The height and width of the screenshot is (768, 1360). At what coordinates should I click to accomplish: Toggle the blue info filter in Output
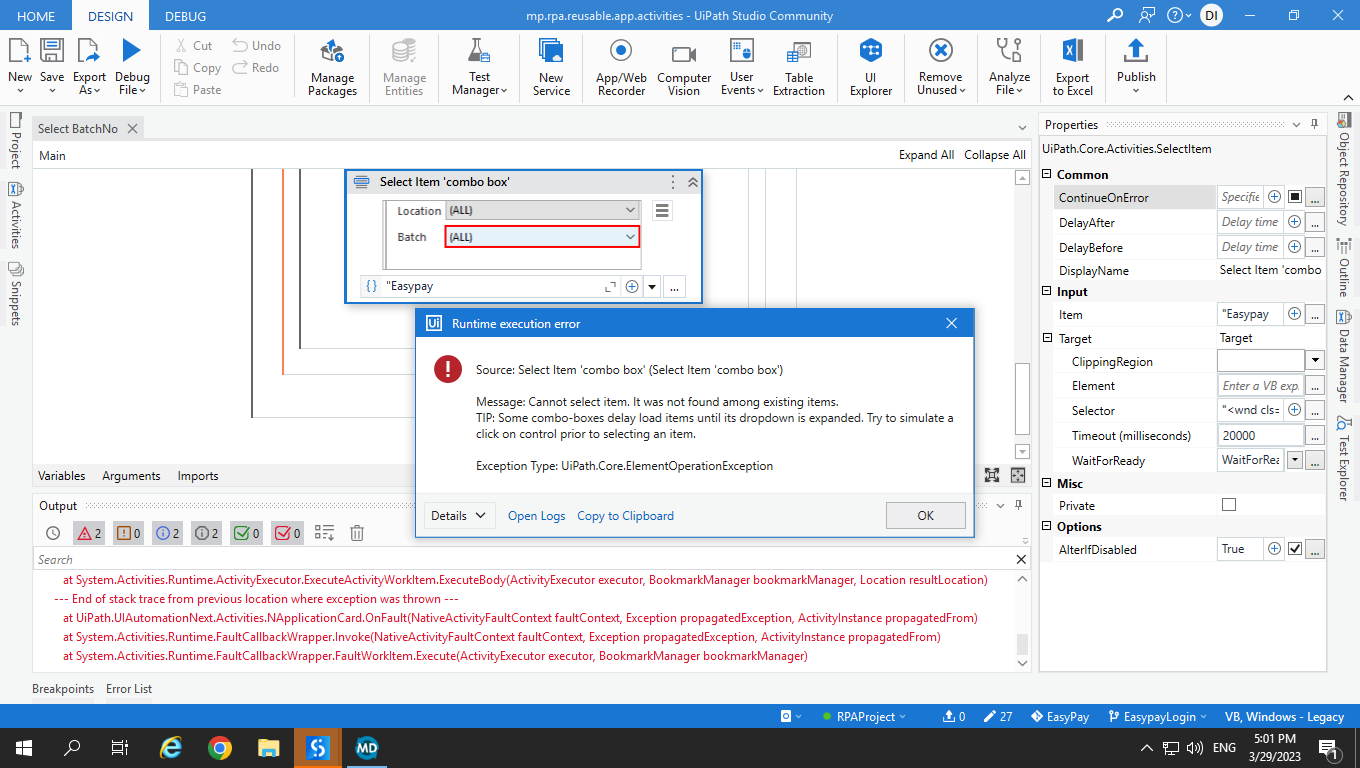[x=167, y=533]
